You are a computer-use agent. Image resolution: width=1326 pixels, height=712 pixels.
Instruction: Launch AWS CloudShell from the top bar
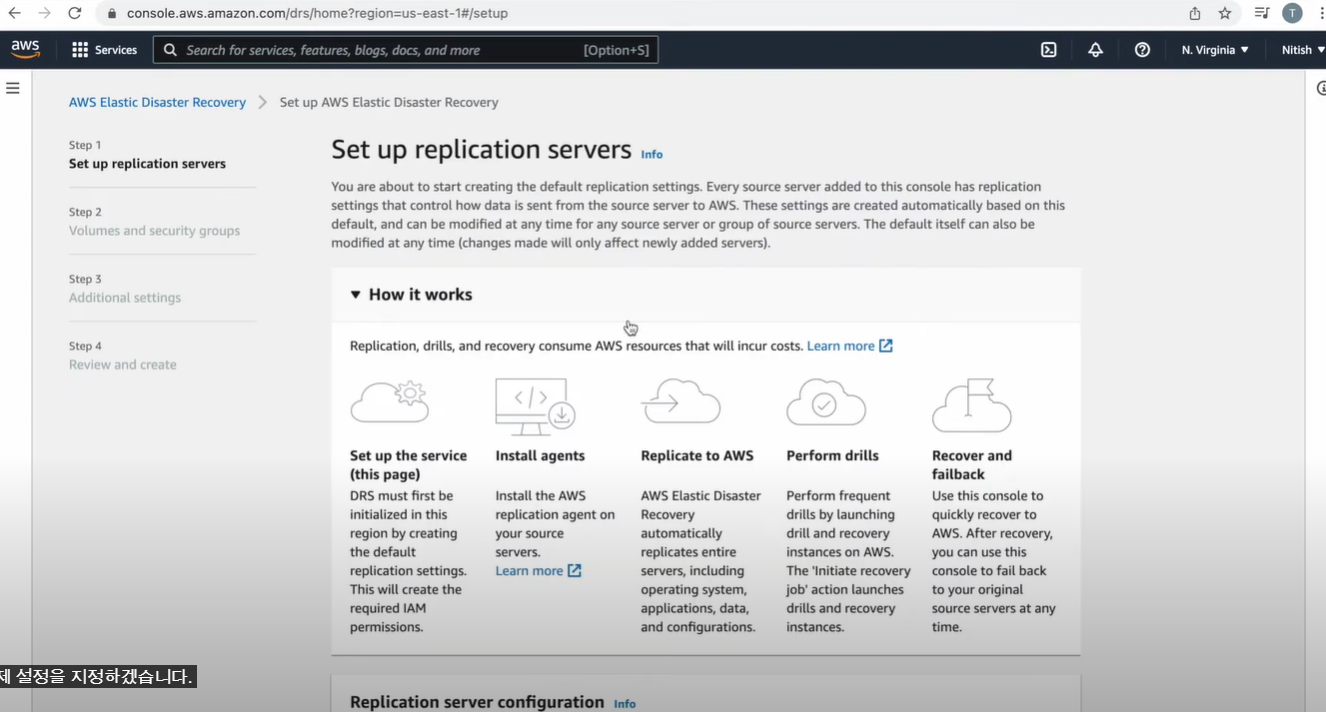coord(1048,50)
